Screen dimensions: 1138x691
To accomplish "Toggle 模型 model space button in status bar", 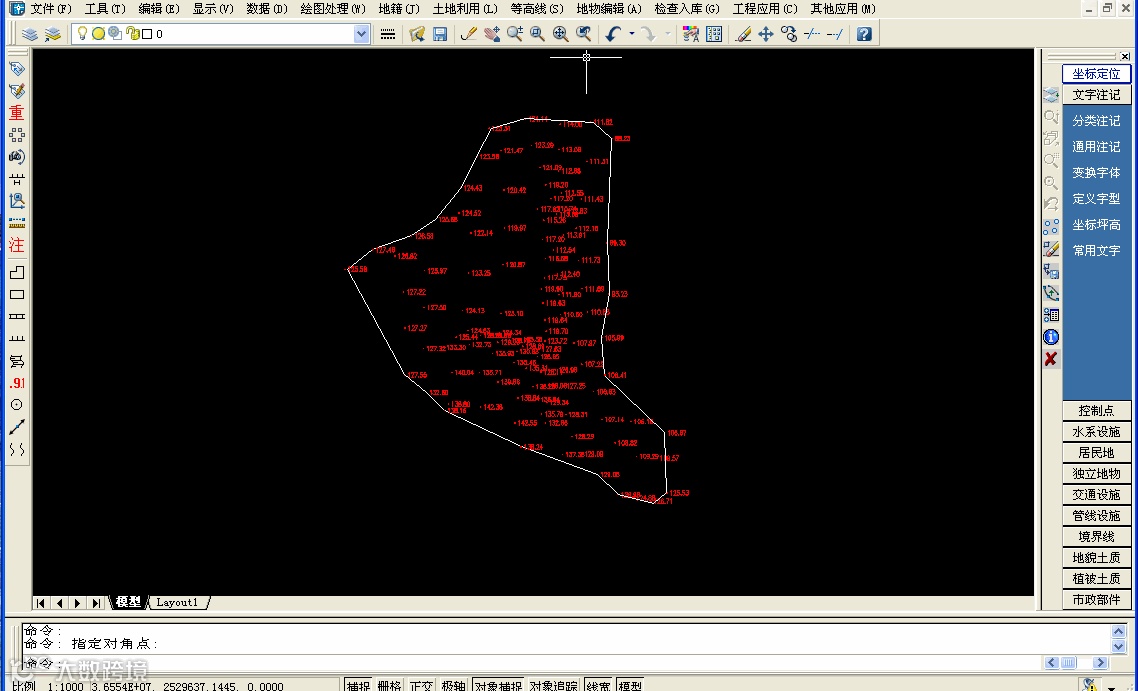I will [x=630, y=685].
